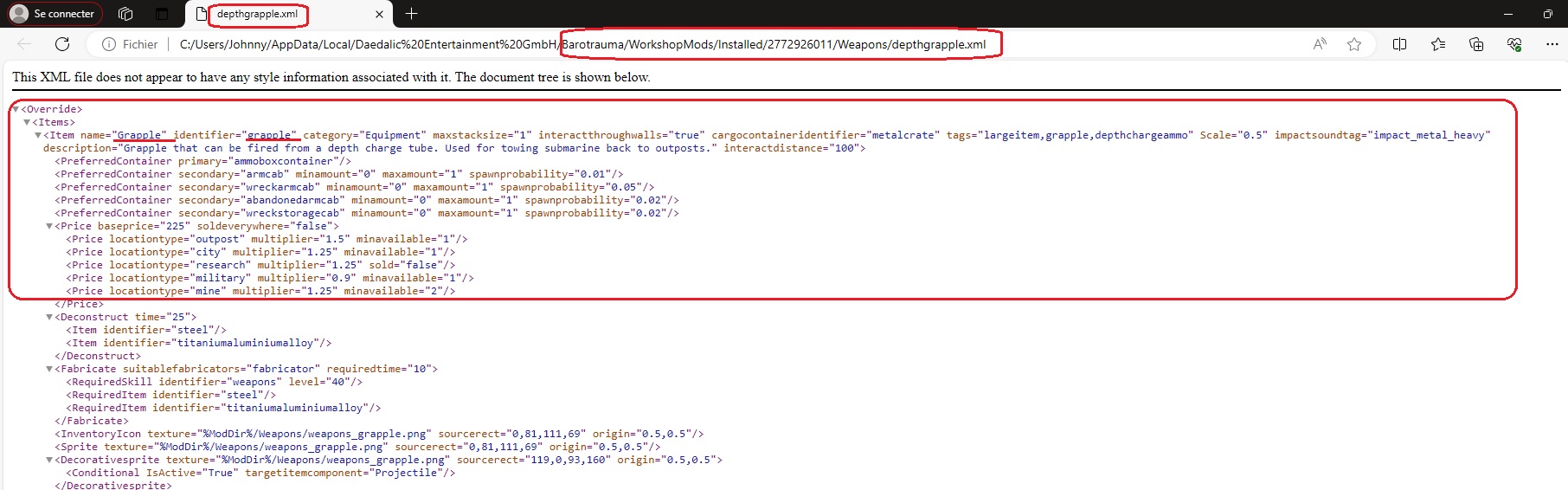Click the closing Deconstruct tag
Image resolution: width=1568 pixels, height=490 pixels.
[x=98, y=356]
